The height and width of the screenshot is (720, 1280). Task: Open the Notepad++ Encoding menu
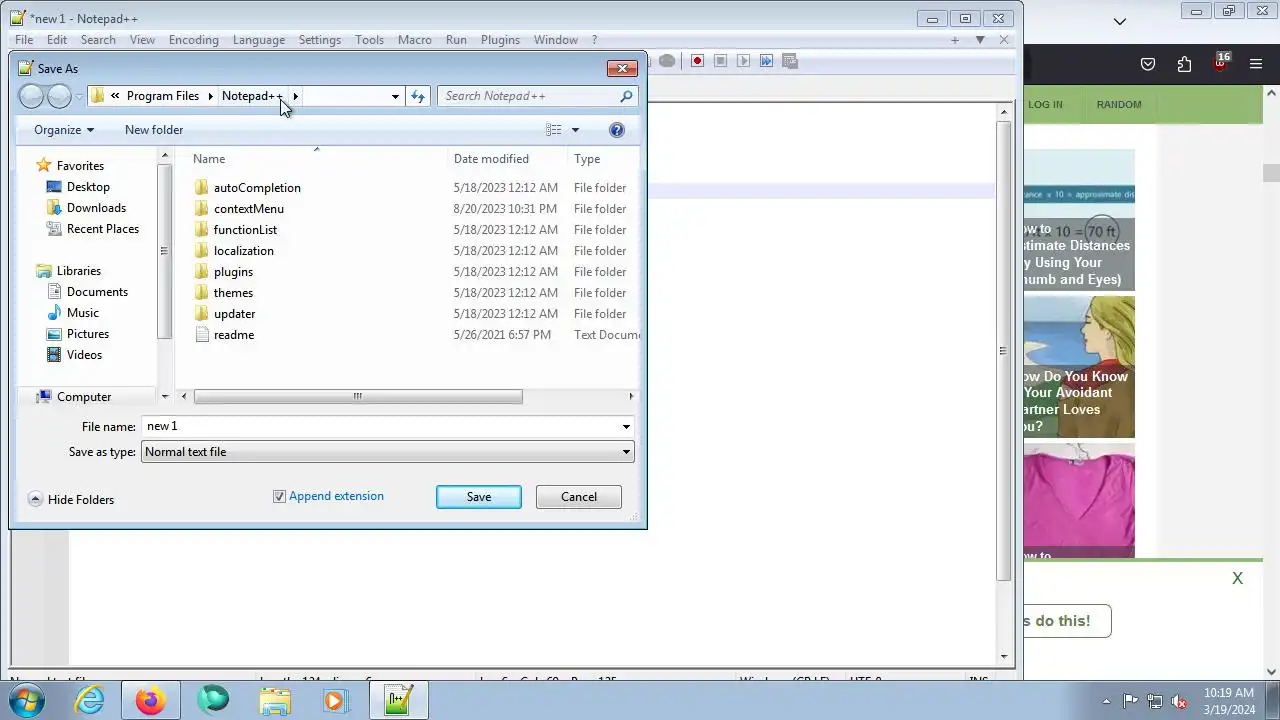pos(194,40)
